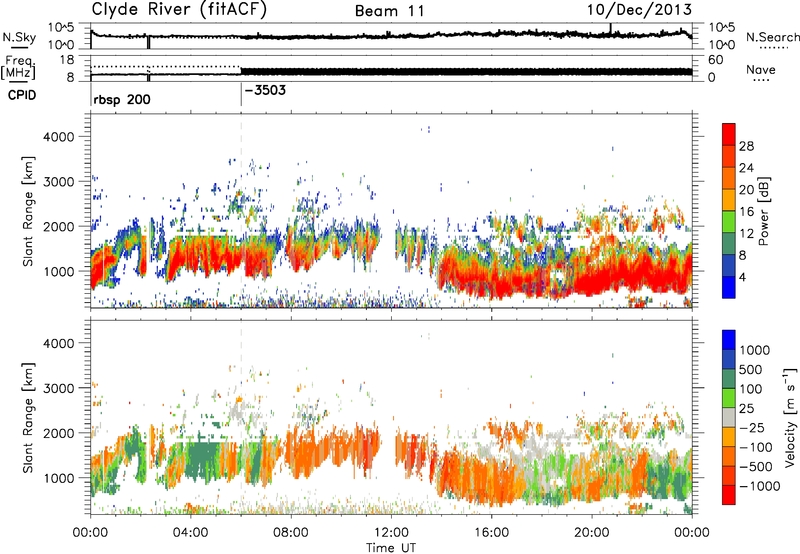Click the gray segment of the Velocity color bar
The image size is (800, 554).
[x=729, y=418]
